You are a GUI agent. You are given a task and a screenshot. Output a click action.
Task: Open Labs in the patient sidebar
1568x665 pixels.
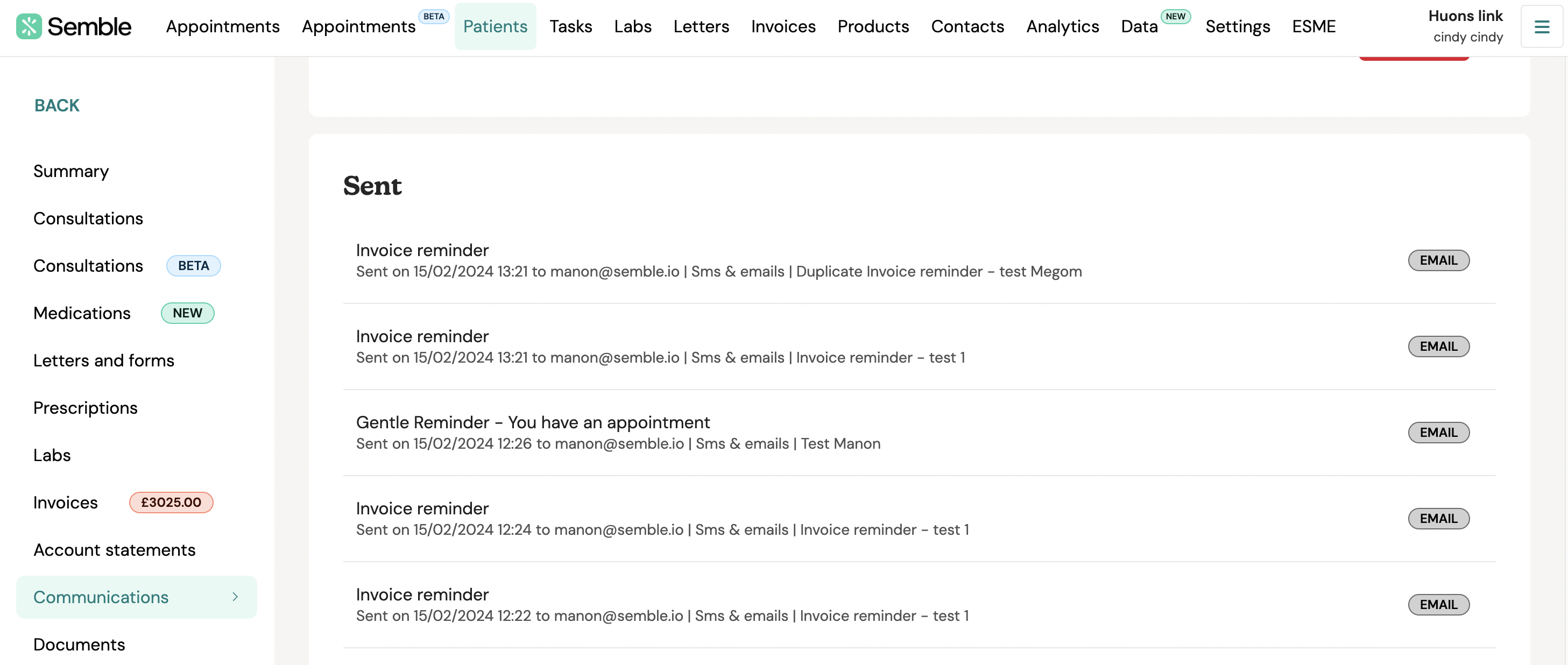coord(52,455)
